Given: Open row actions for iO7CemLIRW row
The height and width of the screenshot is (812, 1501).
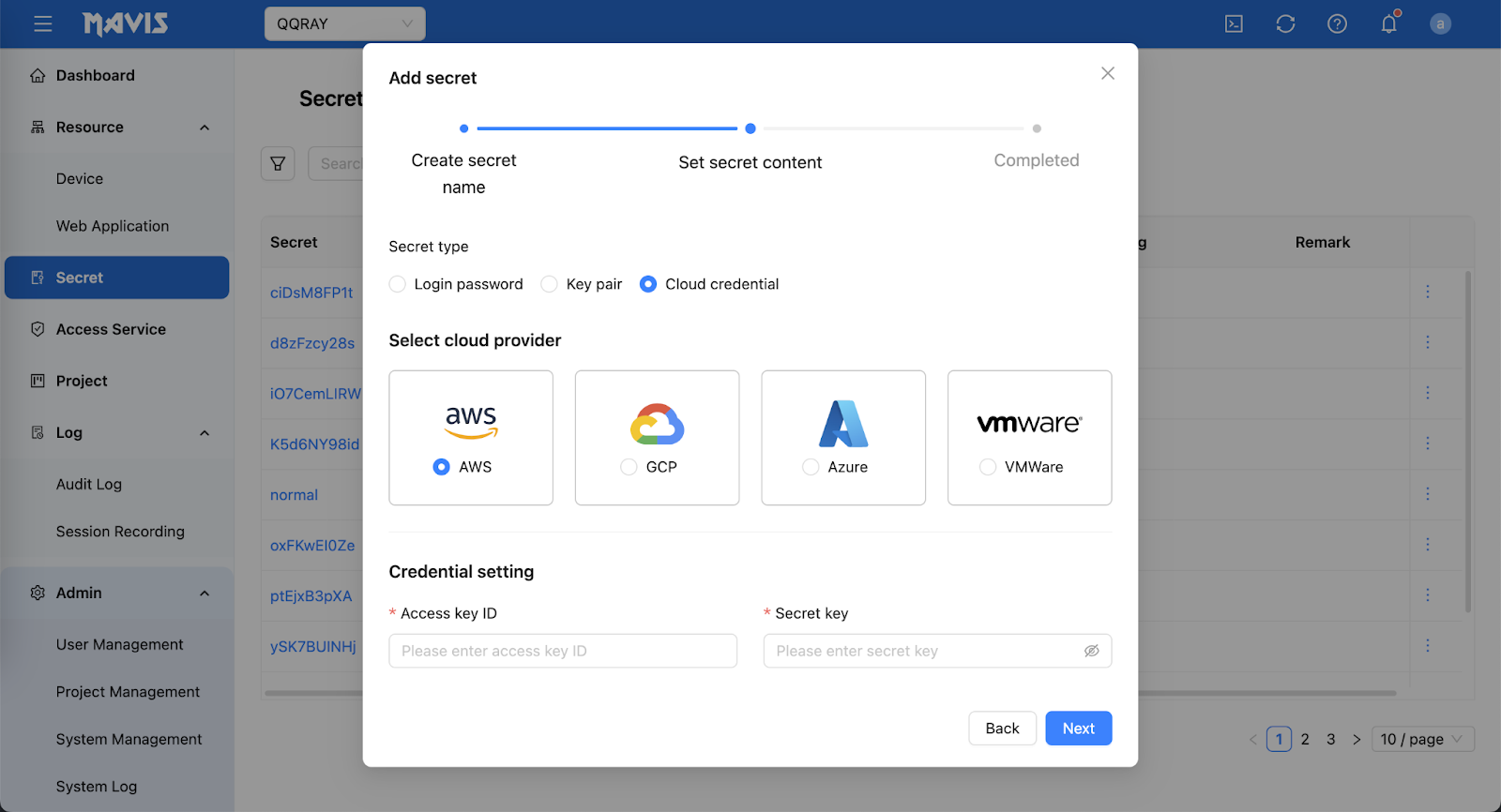Looking at the screenshot, I should tap(1428, 393).
